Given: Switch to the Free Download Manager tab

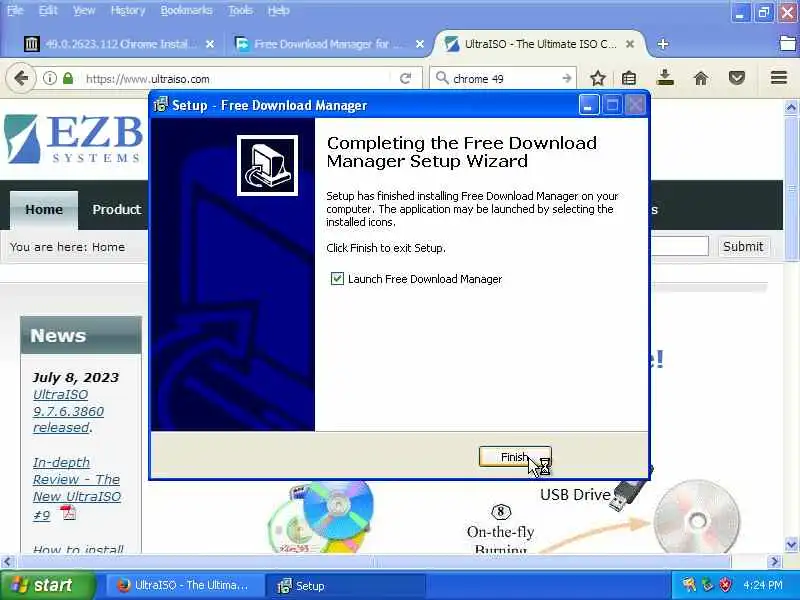Looking at the screenshot, I should [321, 44].
